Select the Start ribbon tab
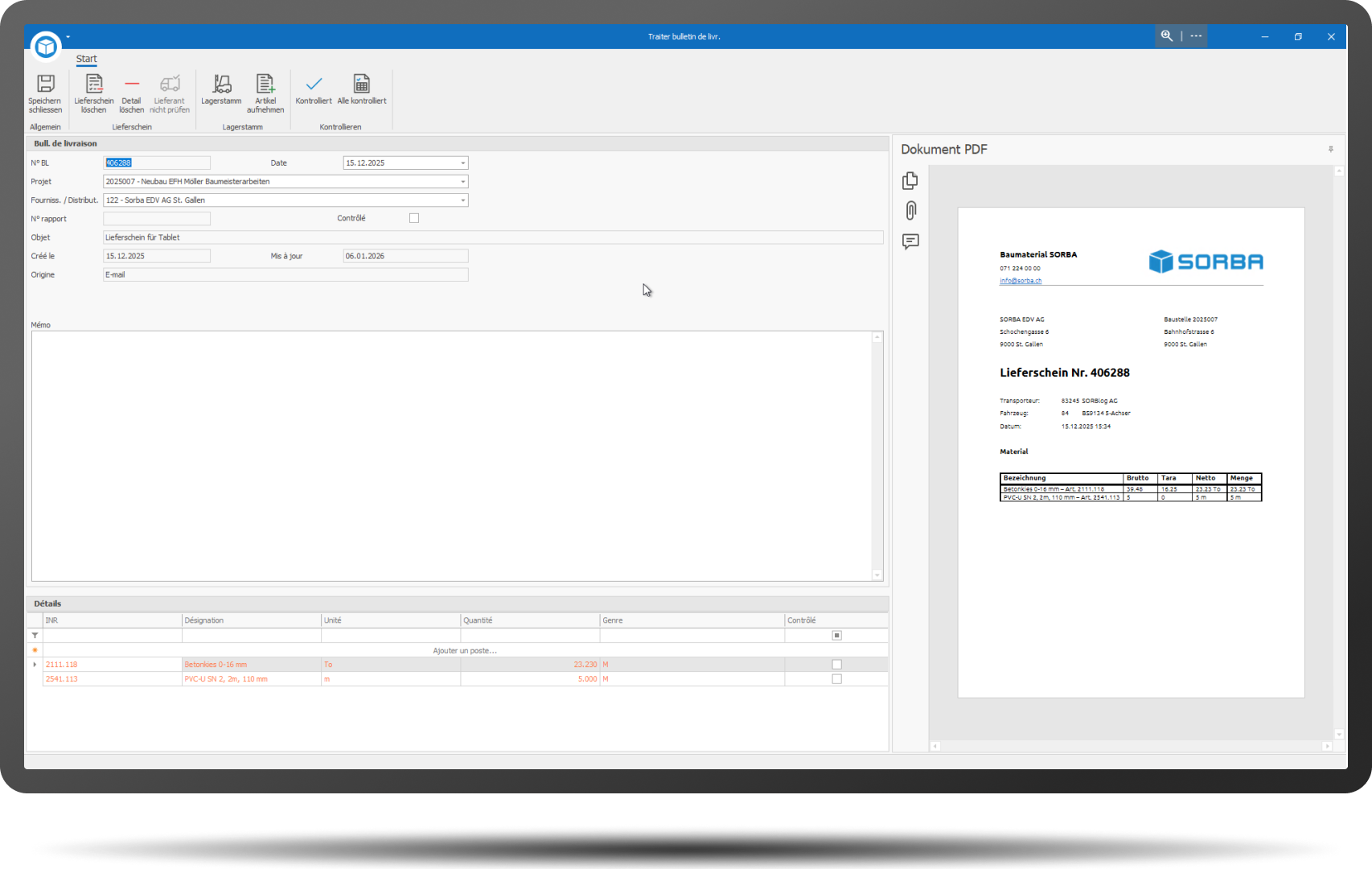The height and width of the screenshot is (869, 1372). [86, 59]
